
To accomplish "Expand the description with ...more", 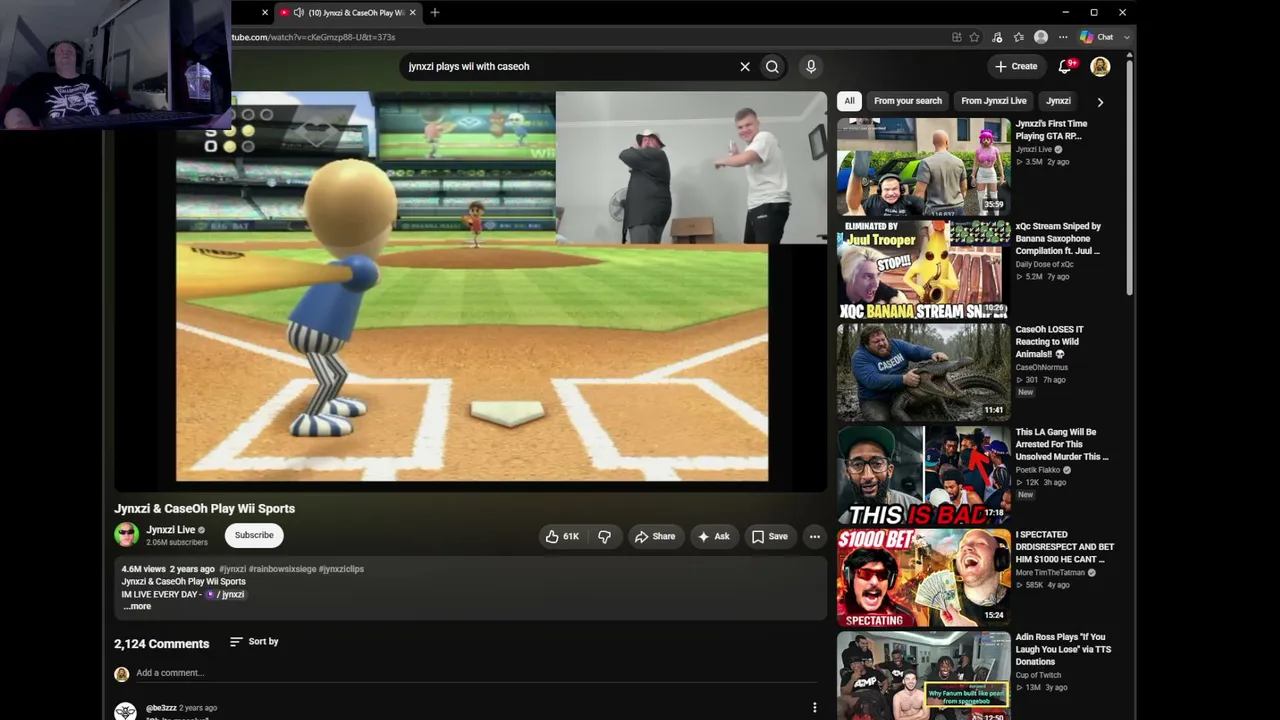I will [137, 606].
